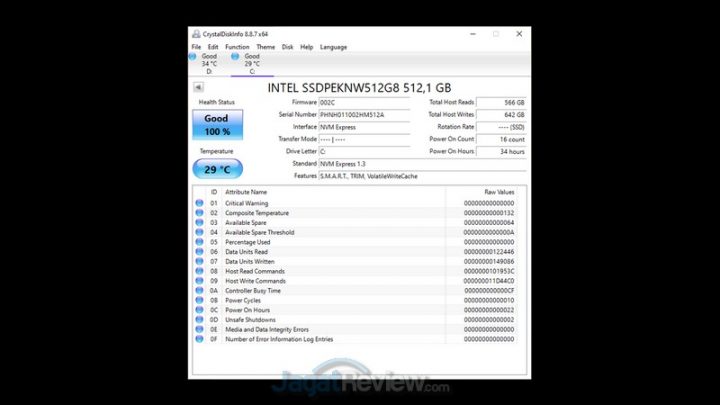This screenshot has width=720, height=405.
Task: Click the status orb beside Critical Warning
Action: (x=199, y=203)
